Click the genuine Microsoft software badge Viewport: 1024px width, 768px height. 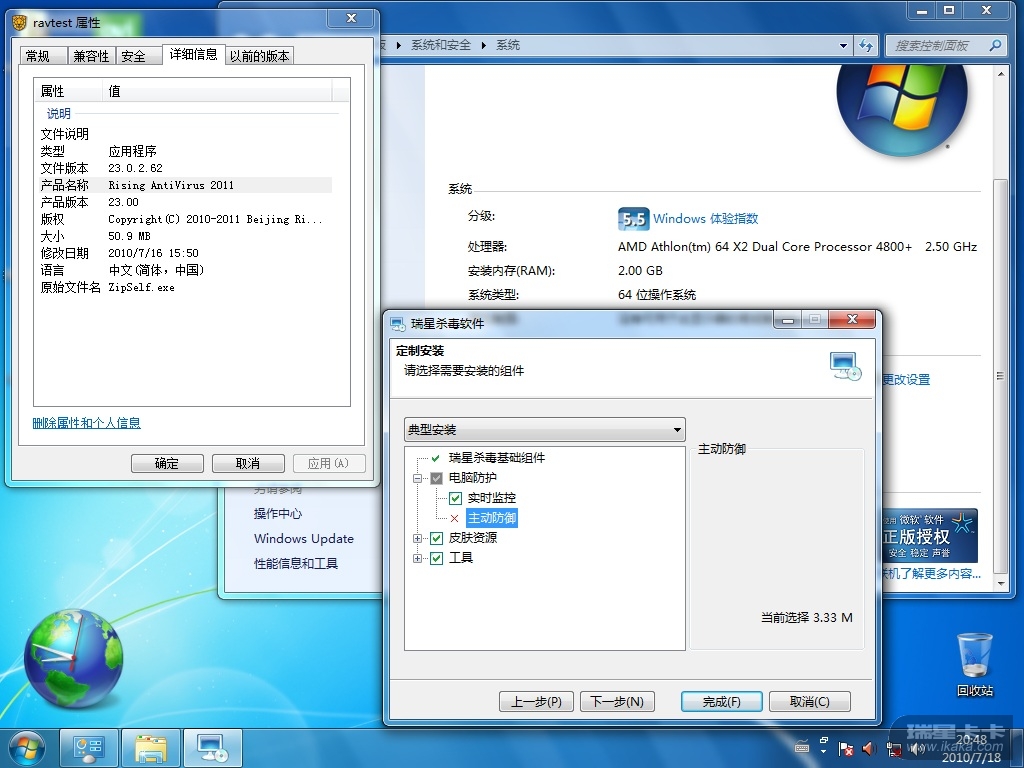click(930, 536)
